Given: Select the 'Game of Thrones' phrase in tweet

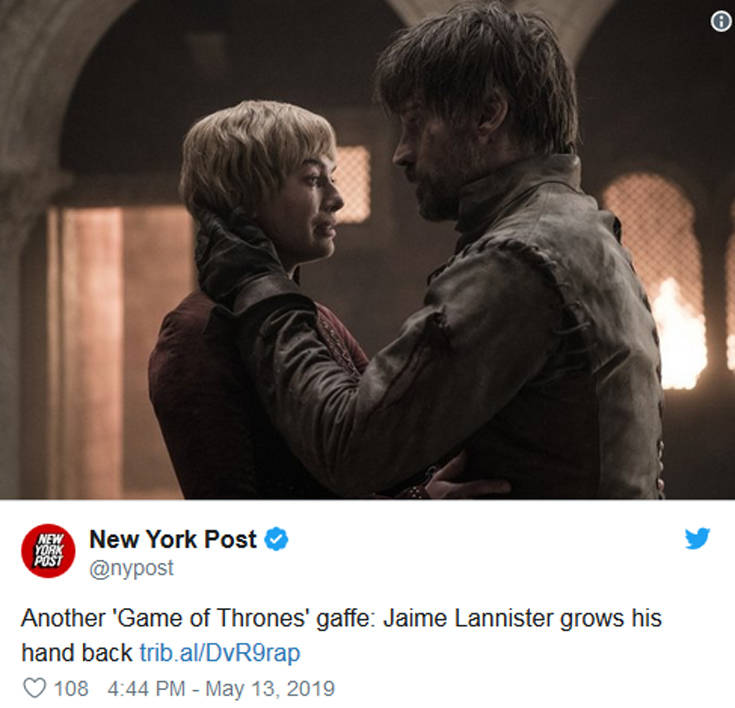Looking at the screenshot, I should coord(211,618).
